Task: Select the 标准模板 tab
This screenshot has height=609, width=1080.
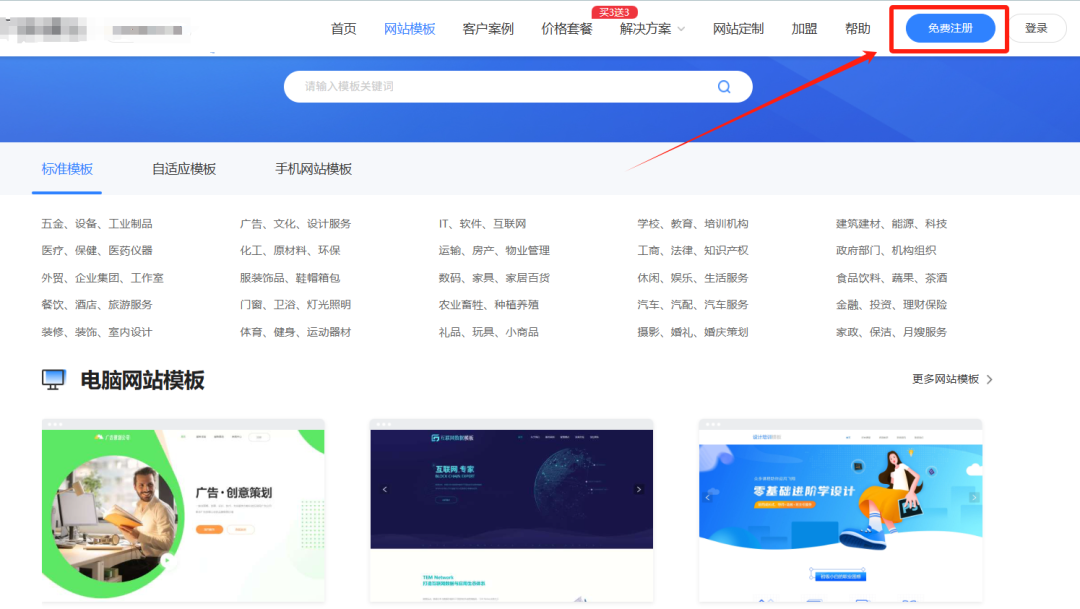Action: click(67, 169)
